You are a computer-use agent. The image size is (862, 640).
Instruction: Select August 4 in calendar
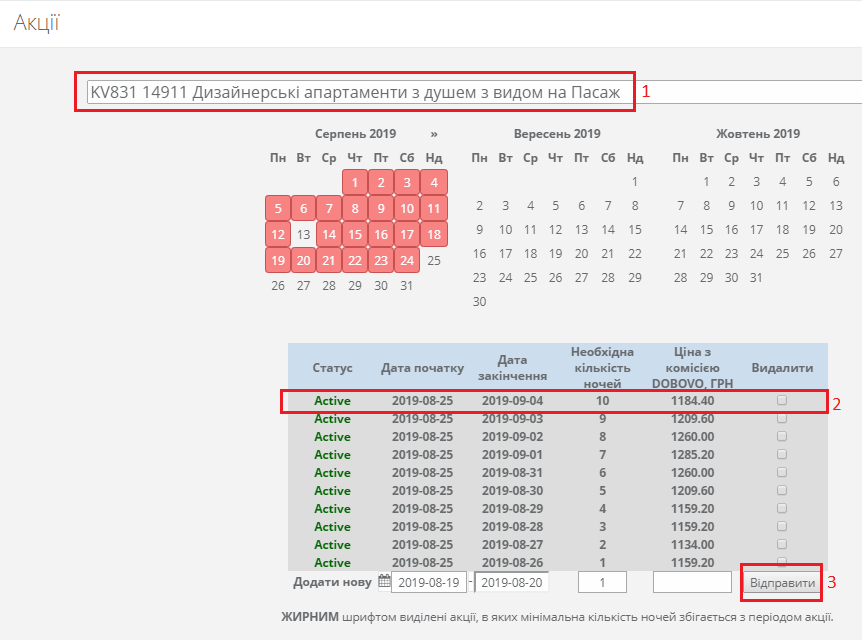coord(434,183)
